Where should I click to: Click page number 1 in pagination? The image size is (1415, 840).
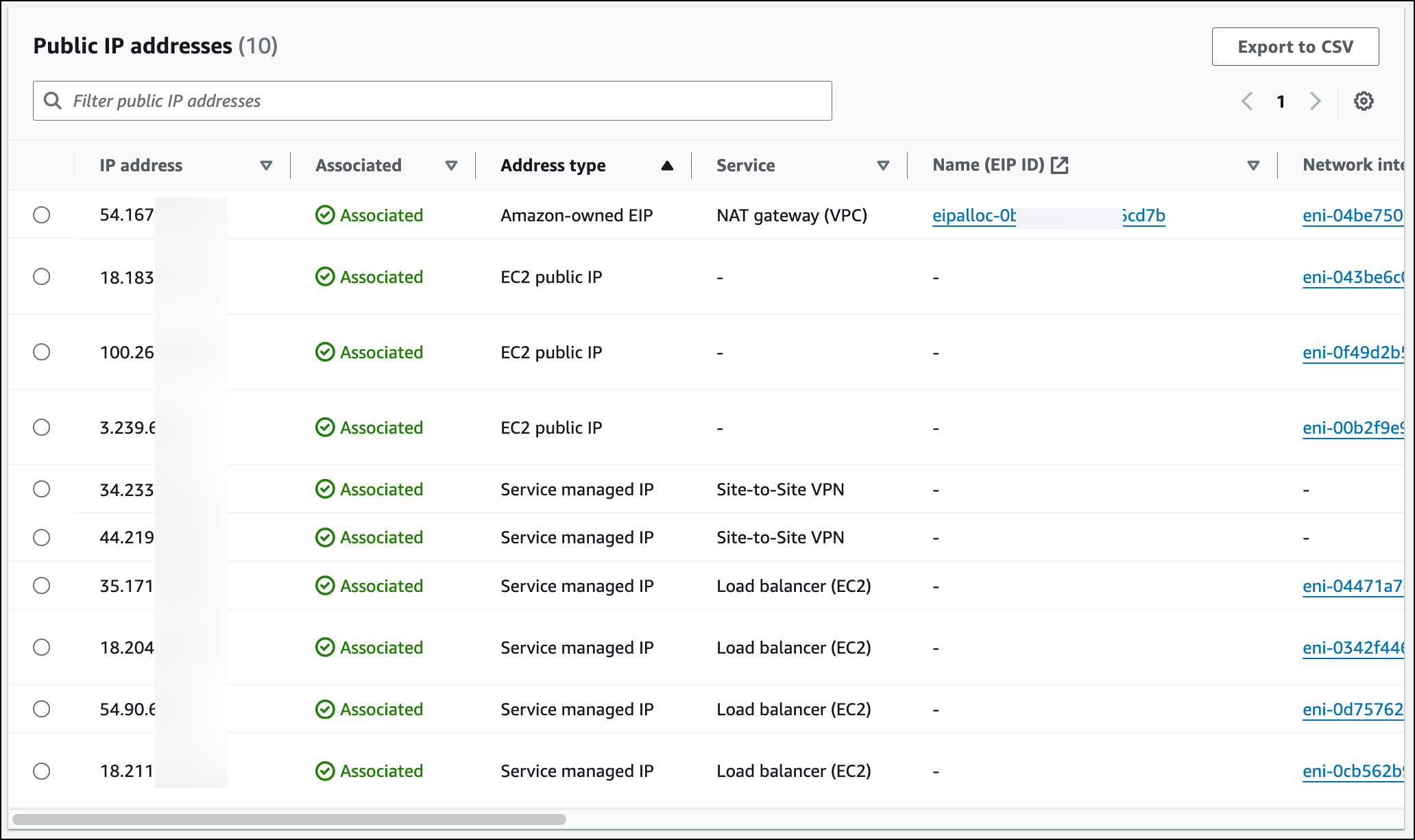coord(1281,102)
